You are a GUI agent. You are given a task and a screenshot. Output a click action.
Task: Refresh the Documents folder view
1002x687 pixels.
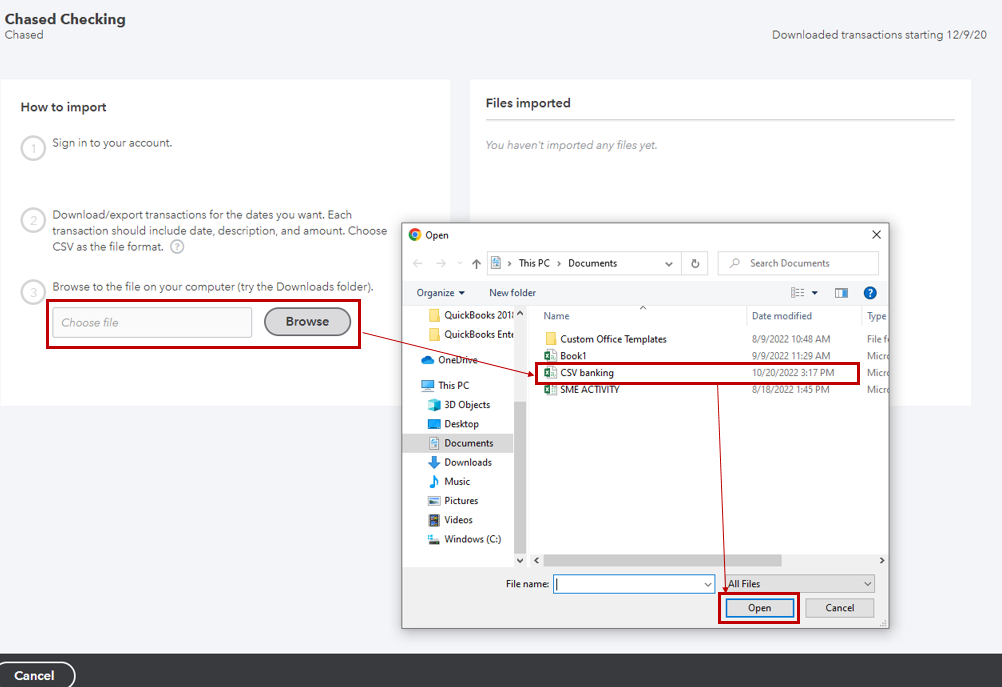coord(695,263)
